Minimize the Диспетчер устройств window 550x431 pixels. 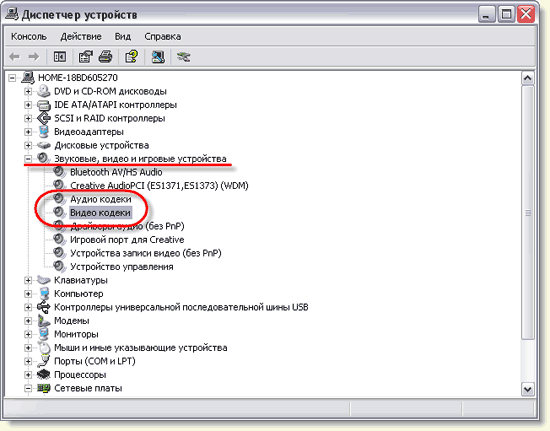[487, 15]
